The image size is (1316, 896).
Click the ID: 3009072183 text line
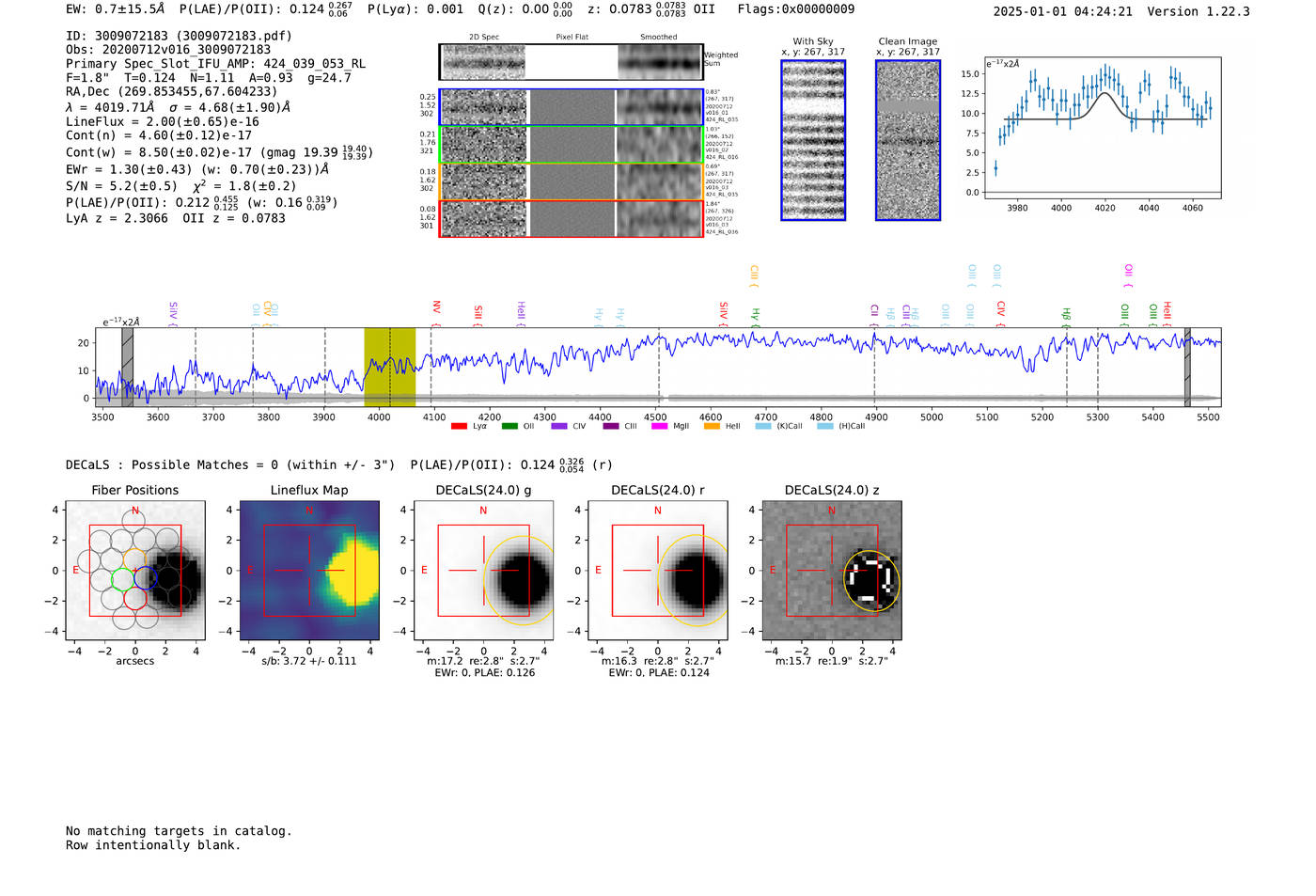coord(180,36)
